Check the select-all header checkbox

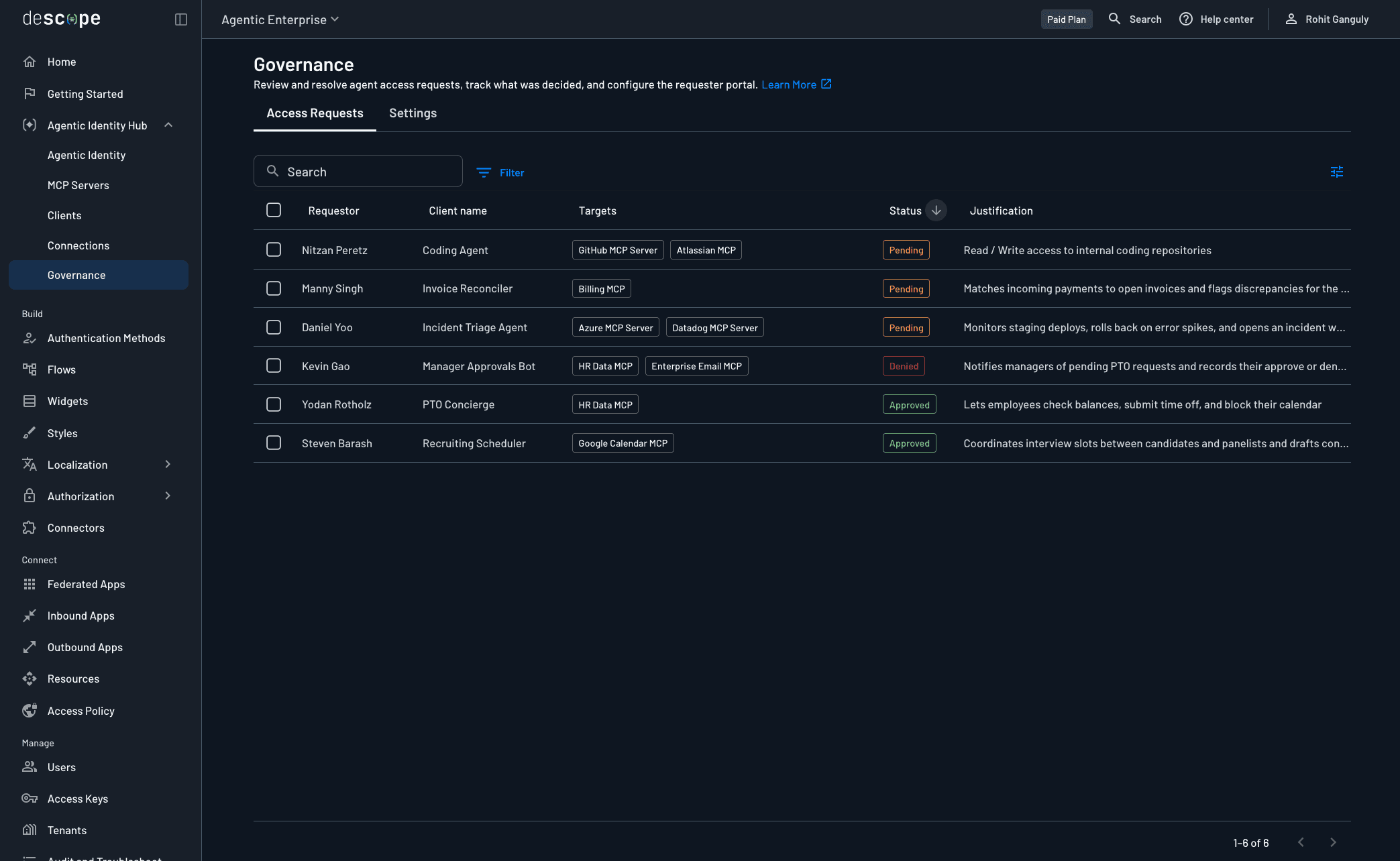click(x=274, y=210)
